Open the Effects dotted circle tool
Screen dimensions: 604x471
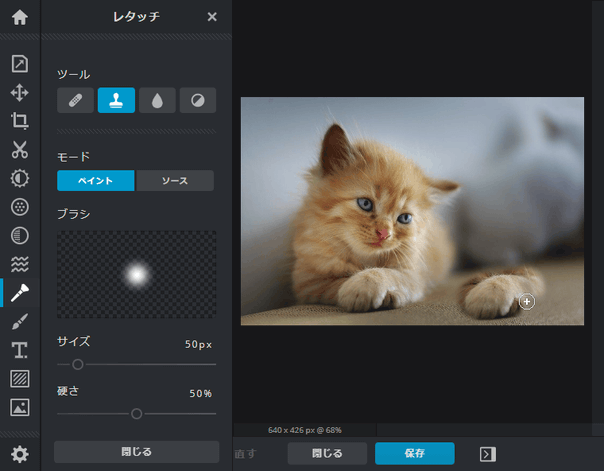(20, 207)
